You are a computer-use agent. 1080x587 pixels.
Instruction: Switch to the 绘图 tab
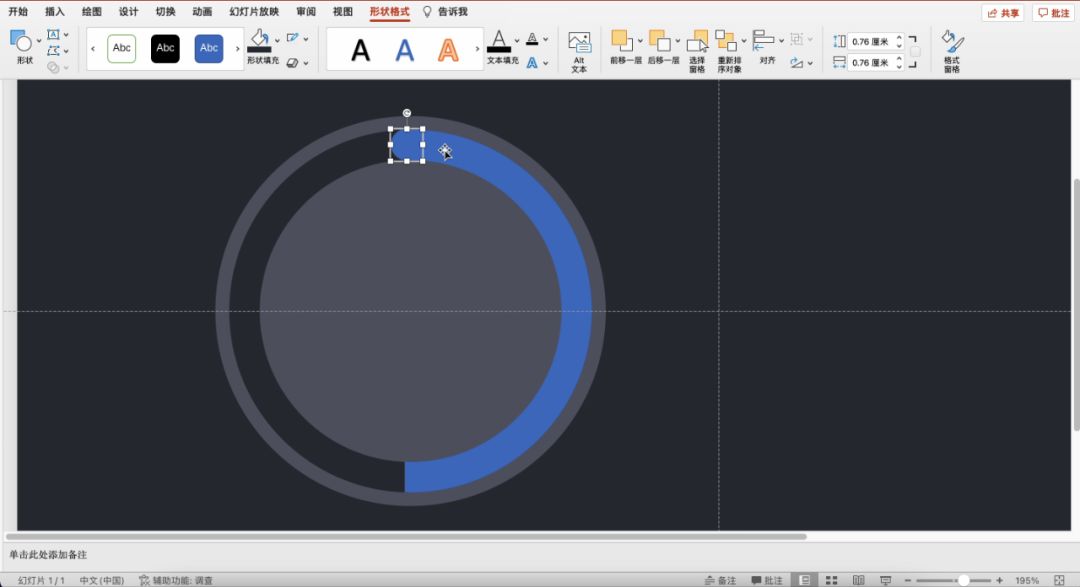(x=92, y=11)
